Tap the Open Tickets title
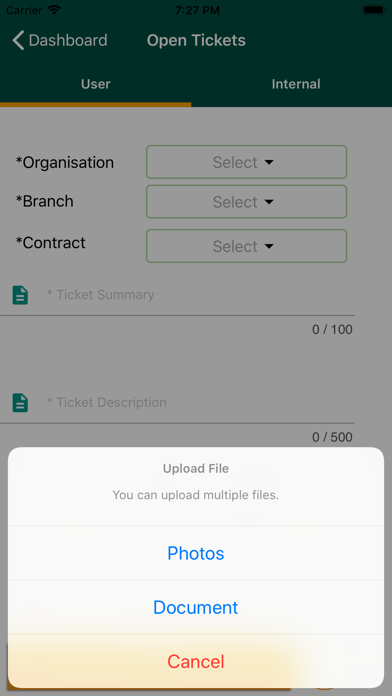The image size is (392, 696). 196,40
